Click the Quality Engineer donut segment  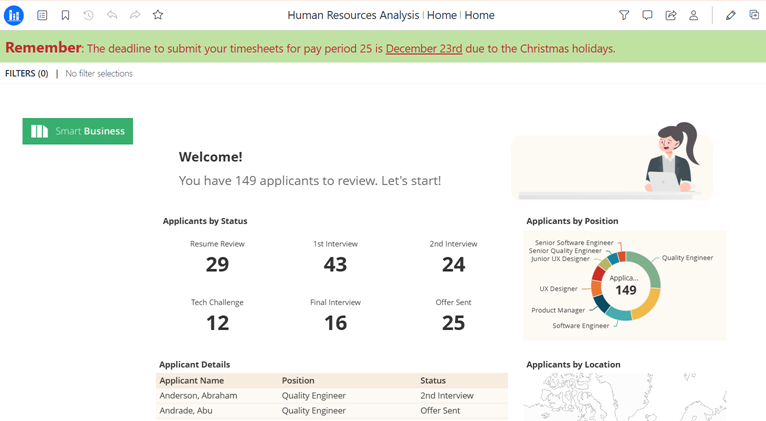(651, 272)
